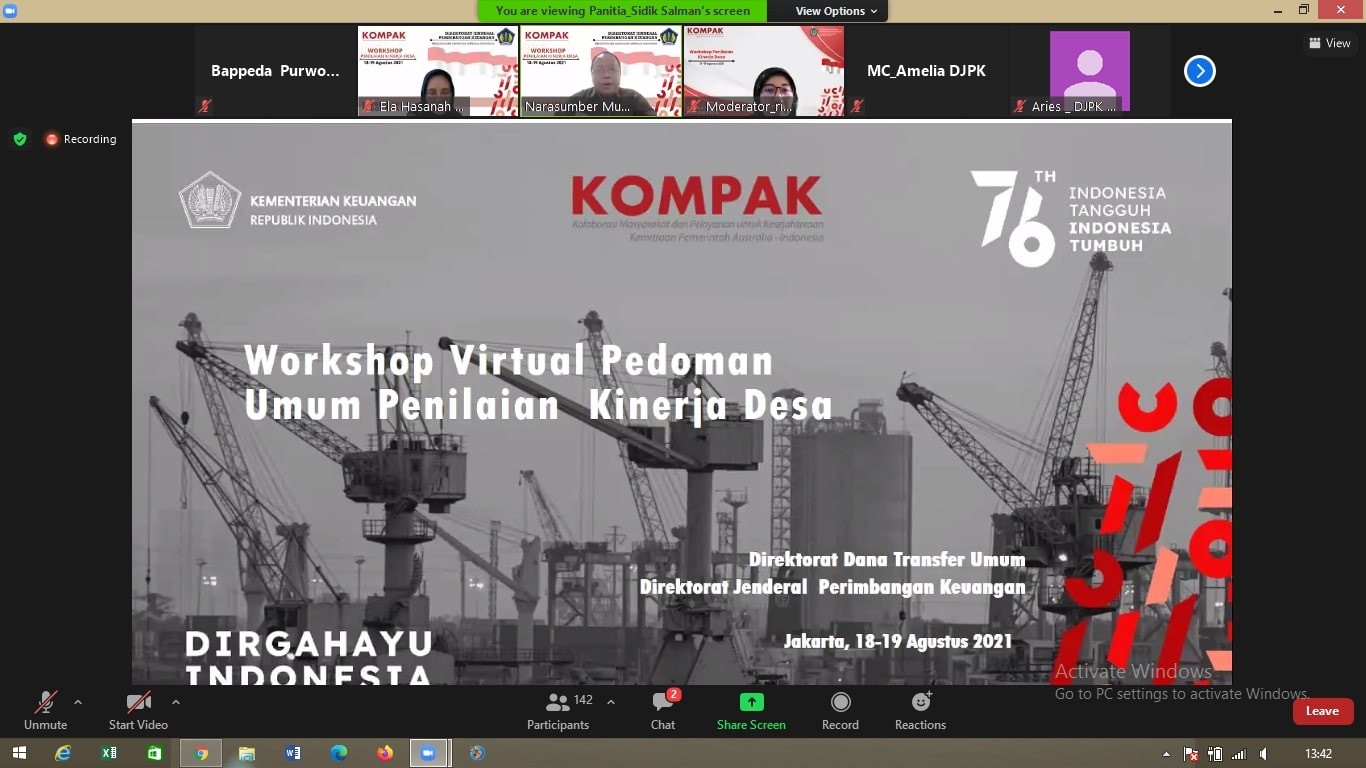Open the Action Center flag icon
The image size is (1366, 768).
coord(1190,754)
